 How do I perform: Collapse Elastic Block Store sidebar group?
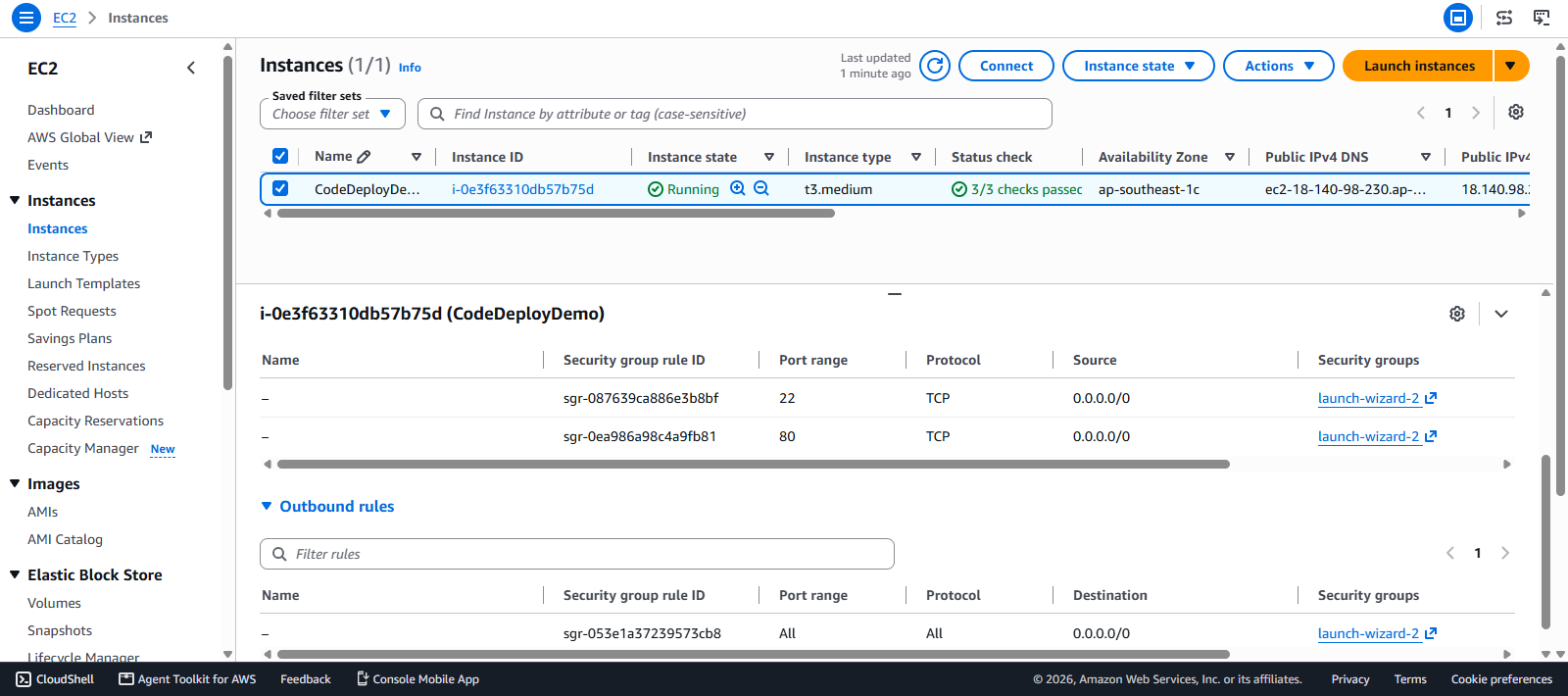(x=15, y=574)
